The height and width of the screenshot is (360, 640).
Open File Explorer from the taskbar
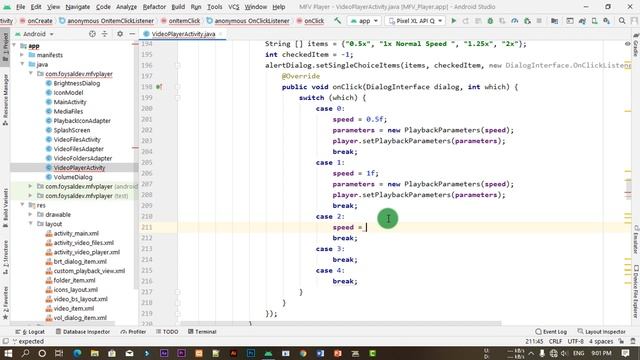tap(95, 353)
